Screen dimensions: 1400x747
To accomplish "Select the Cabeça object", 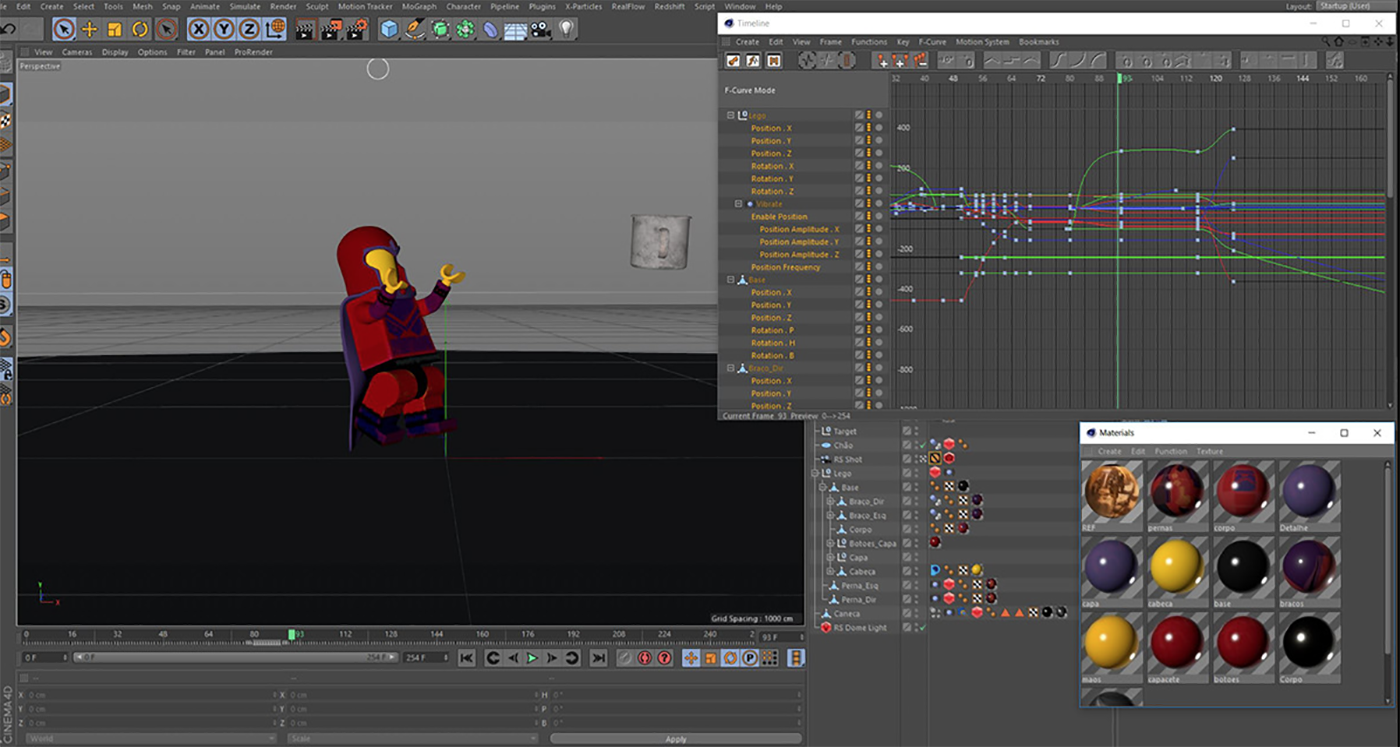I will point(862,571).
